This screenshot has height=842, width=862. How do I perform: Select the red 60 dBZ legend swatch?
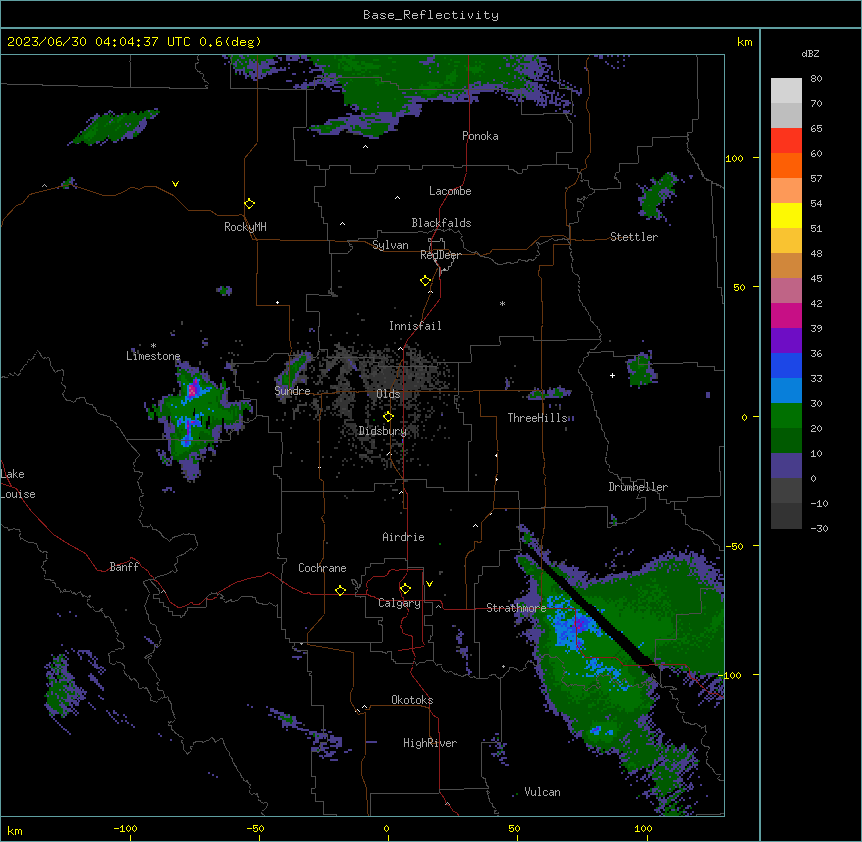(786, 141)
